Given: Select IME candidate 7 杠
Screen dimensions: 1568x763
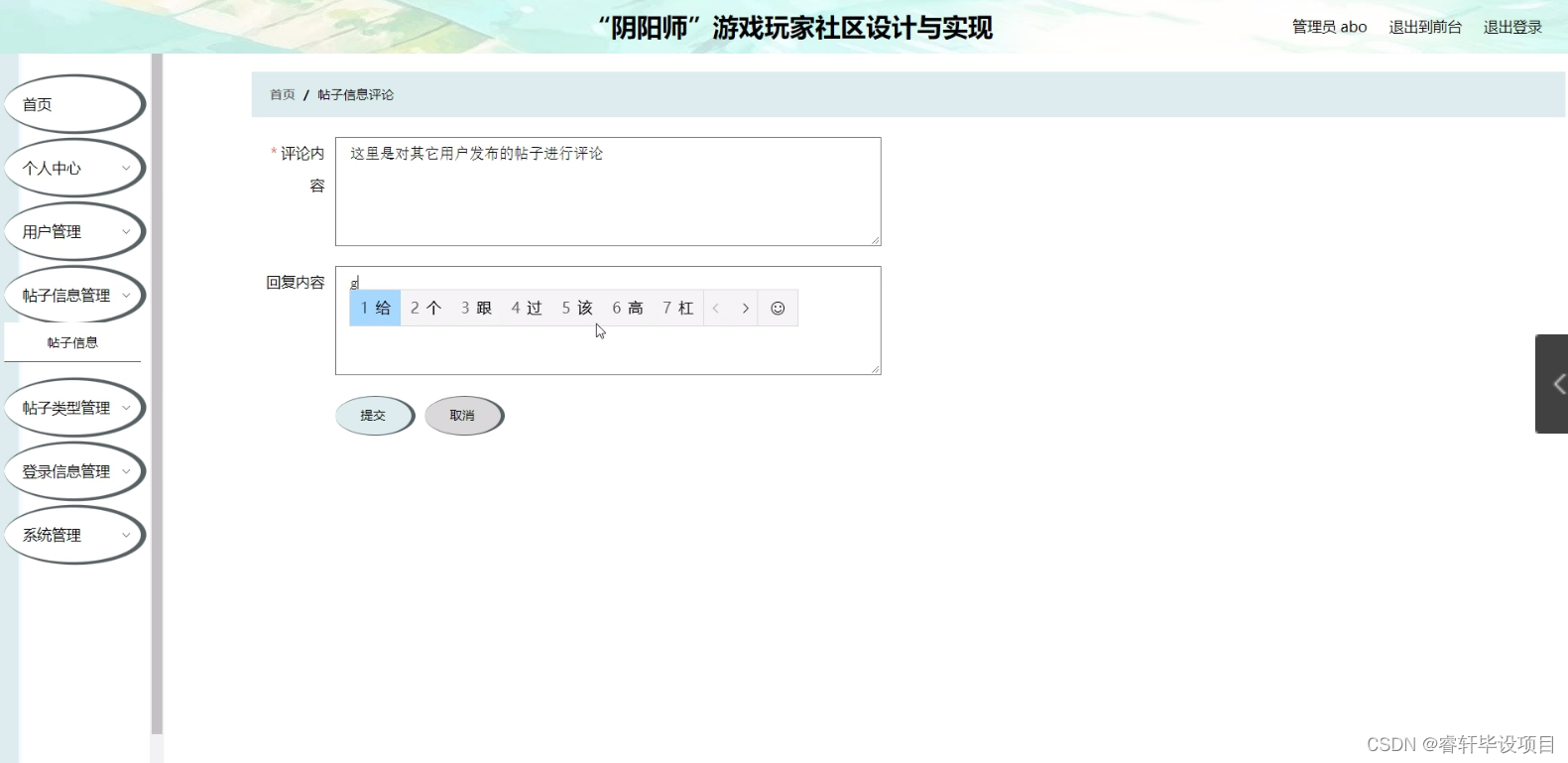Looking at the screenshot, I should coord(678,309).
